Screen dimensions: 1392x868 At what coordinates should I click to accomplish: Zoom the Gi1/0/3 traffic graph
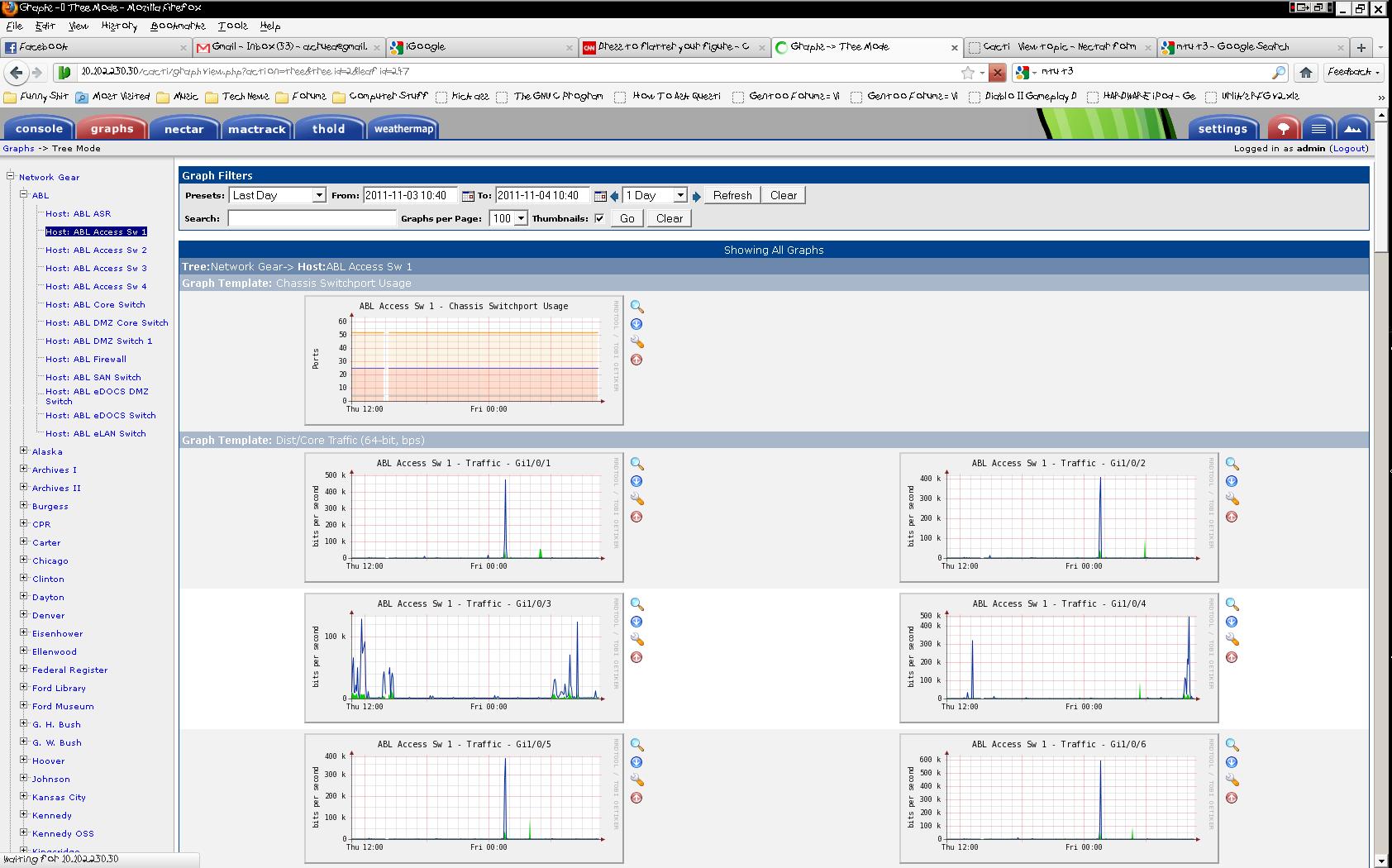(636, 604)
